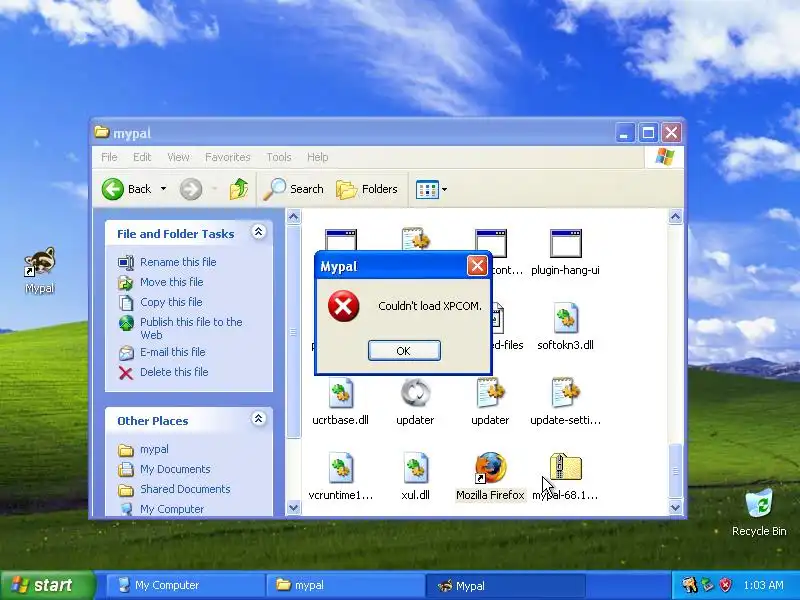Click OK in the Mypal error dialog

404,351
